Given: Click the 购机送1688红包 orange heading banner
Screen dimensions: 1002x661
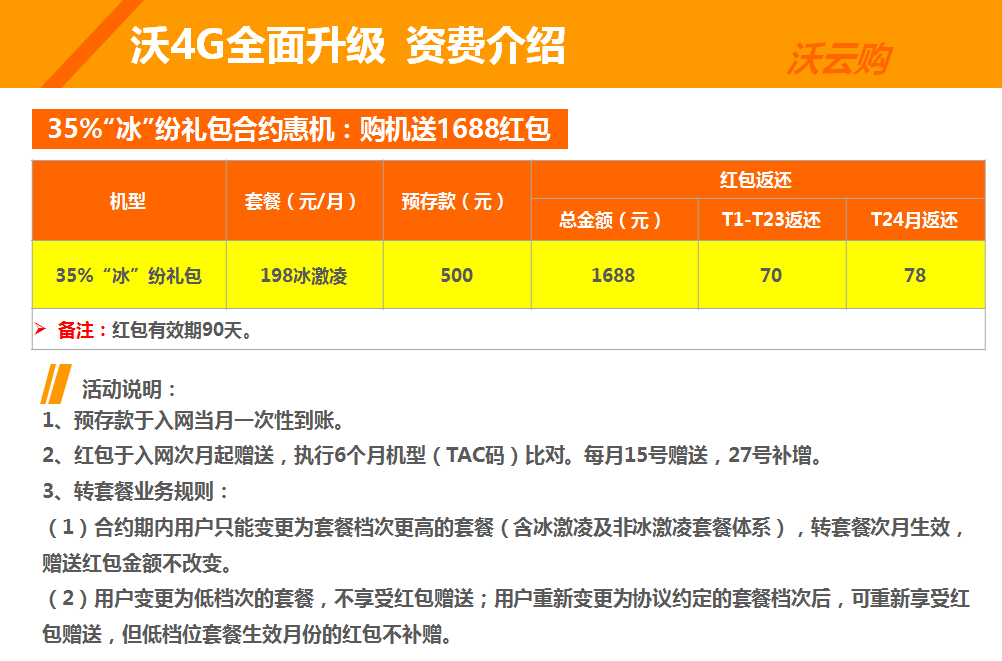Looking at the screenshot, I should pyautogui.click(x=300, y=129).
